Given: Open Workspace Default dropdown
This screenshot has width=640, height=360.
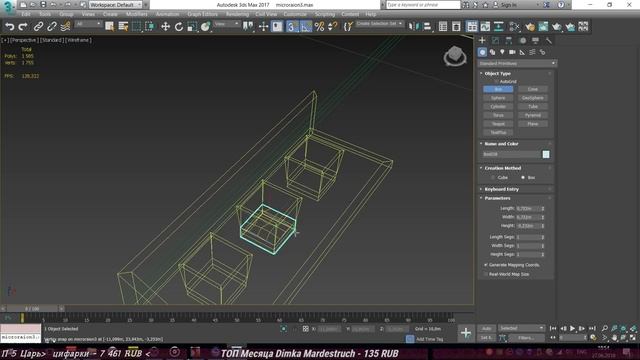Looking at the screenshot, I should (115, 5).
